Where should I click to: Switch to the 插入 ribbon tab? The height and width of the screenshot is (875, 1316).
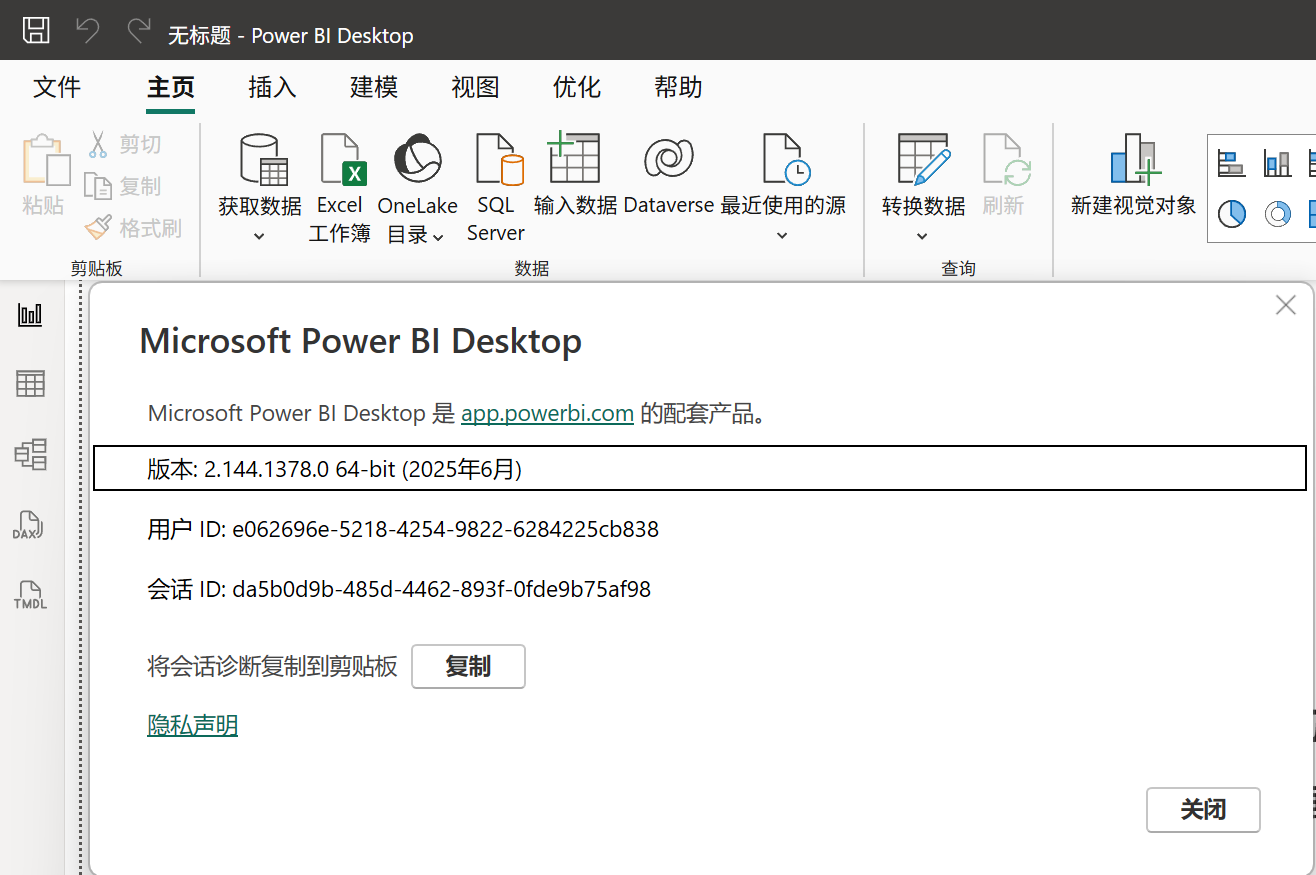(x=272, y=87)
